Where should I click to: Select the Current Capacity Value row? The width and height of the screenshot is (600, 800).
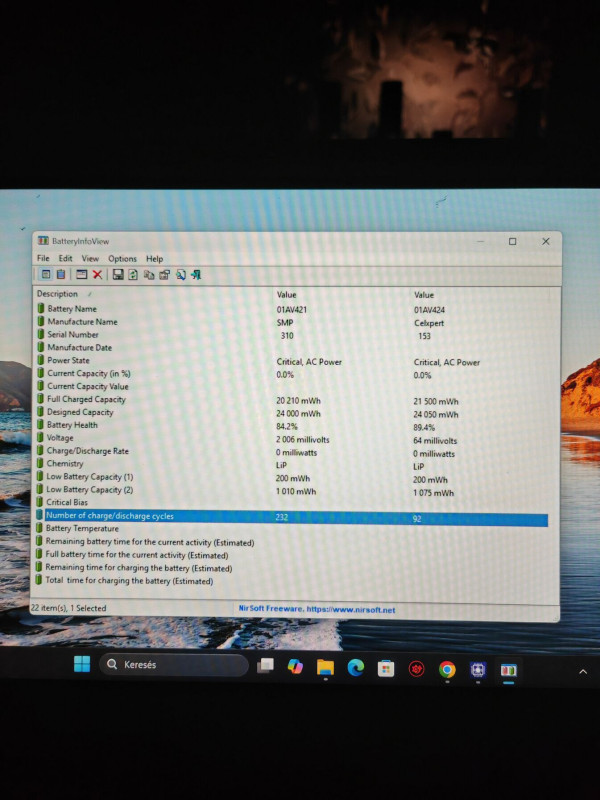[x=292, y=386]
